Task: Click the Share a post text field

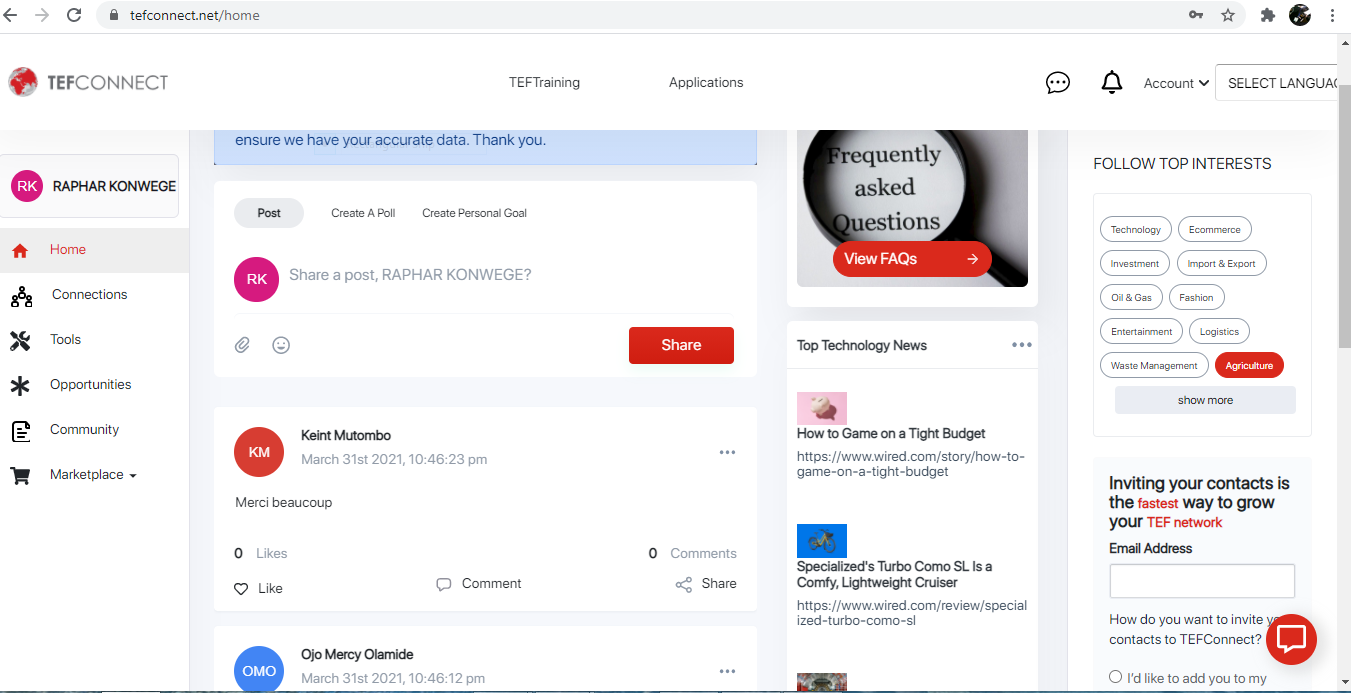Action: tap(510, 275)
